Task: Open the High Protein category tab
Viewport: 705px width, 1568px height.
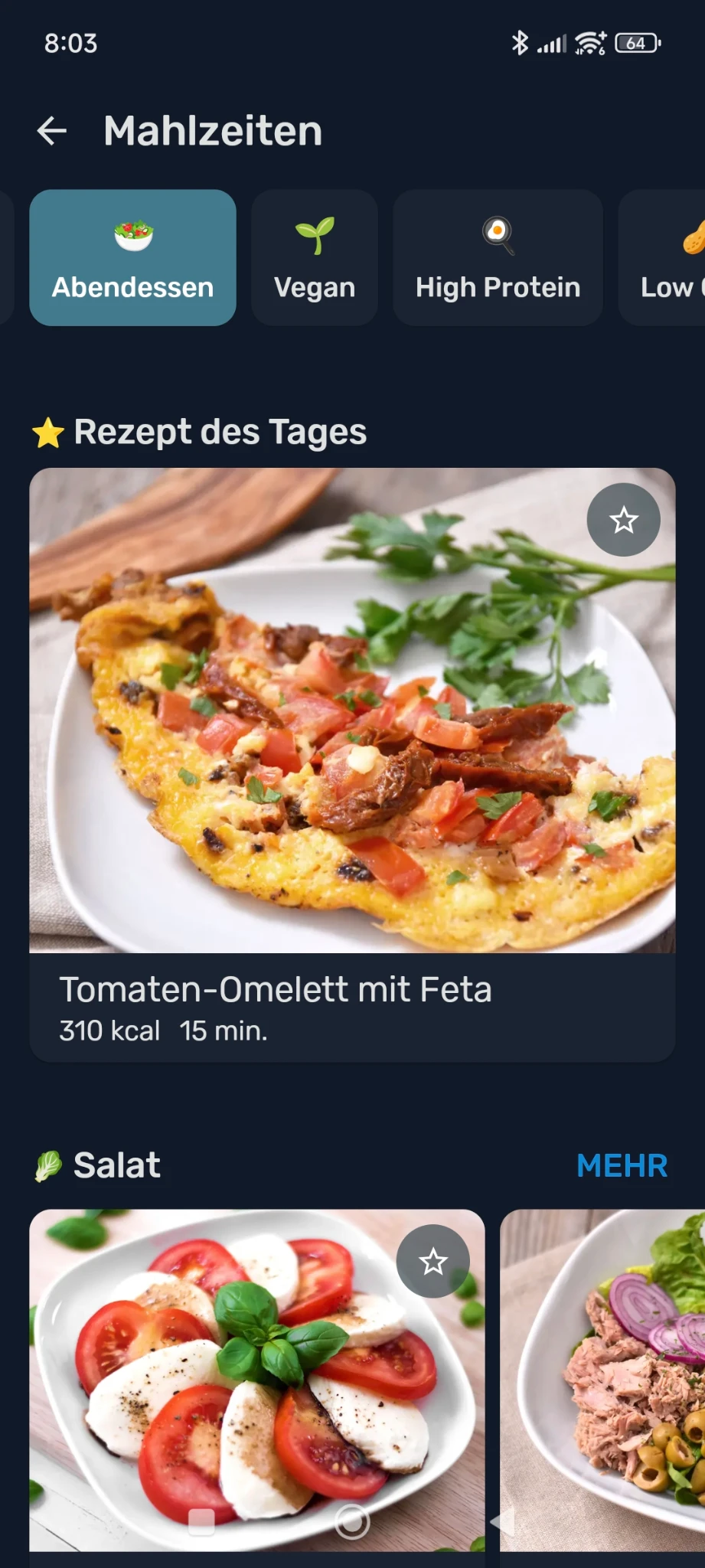Action: point(498,258)
